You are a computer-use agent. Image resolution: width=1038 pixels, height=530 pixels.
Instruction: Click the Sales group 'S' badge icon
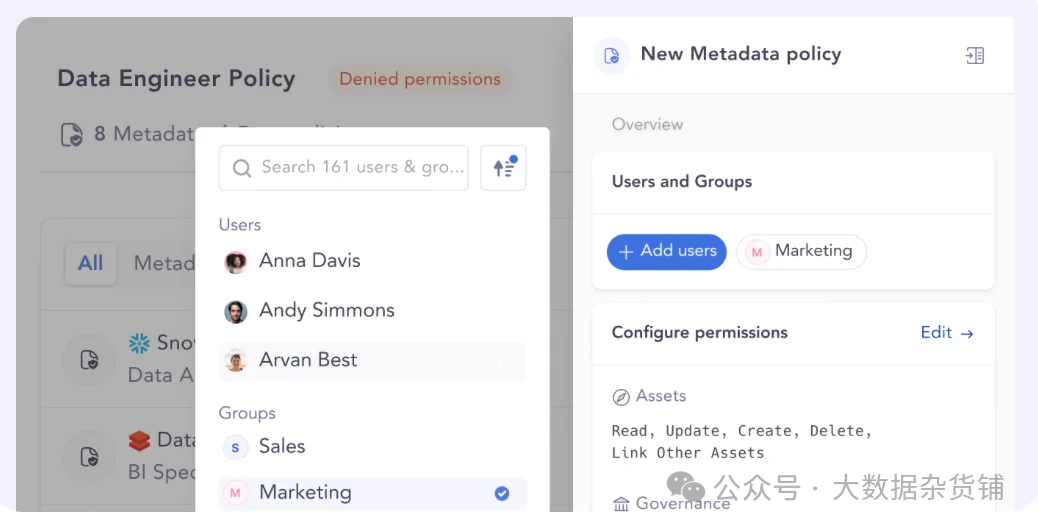[x=235, y=447]
